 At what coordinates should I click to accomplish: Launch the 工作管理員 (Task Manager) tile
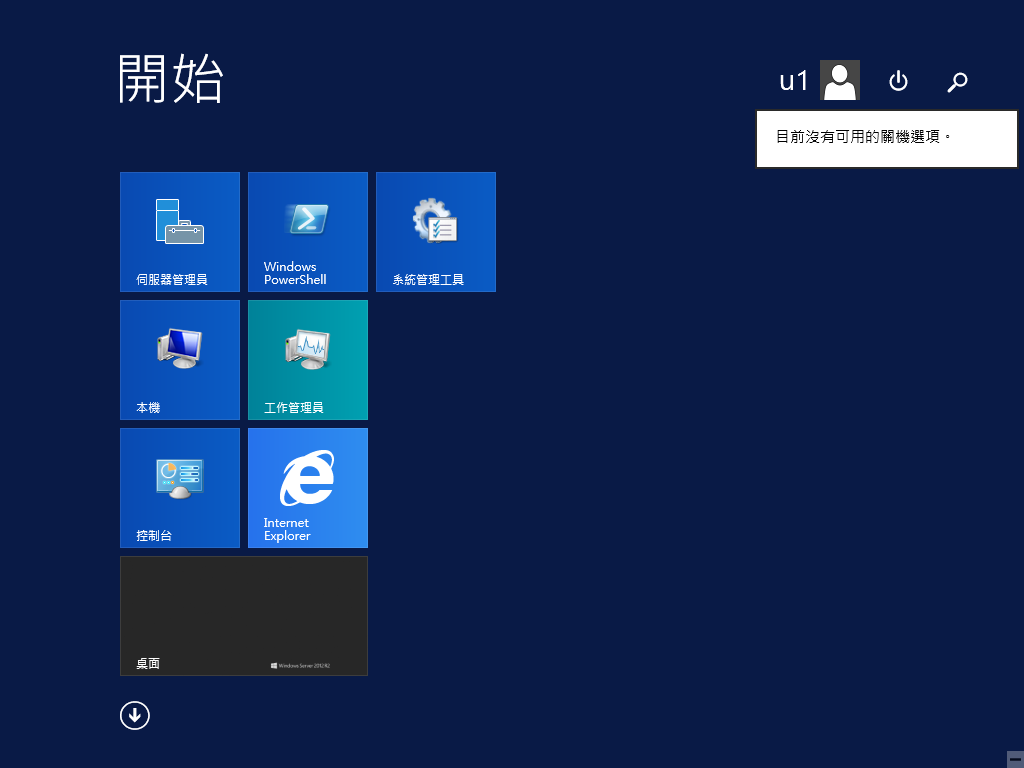coord(308,360)
